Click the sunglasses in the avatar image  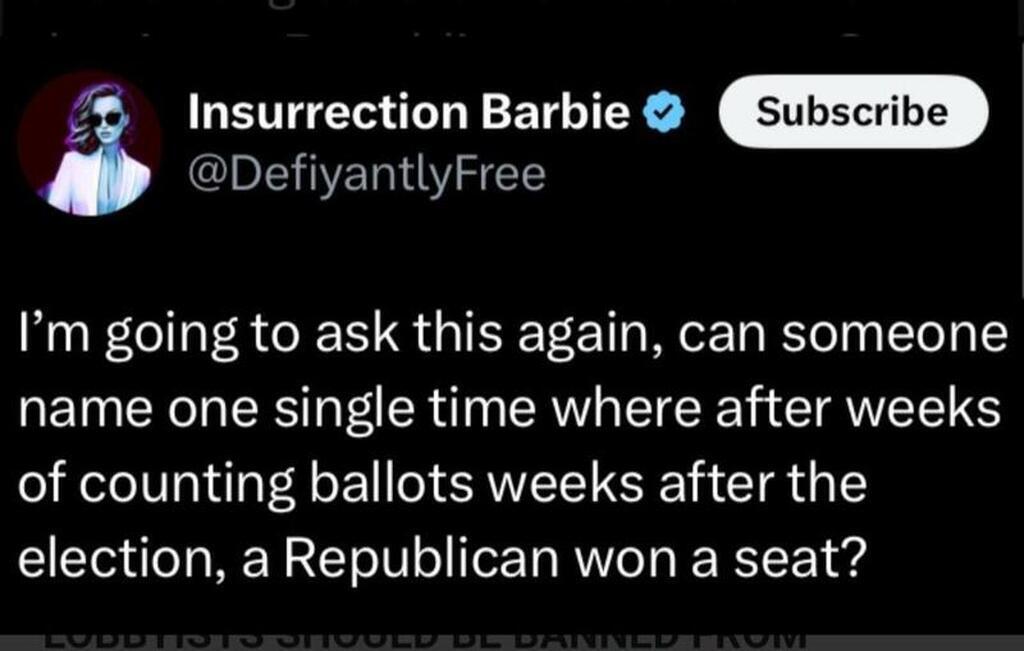coord(106,119)
